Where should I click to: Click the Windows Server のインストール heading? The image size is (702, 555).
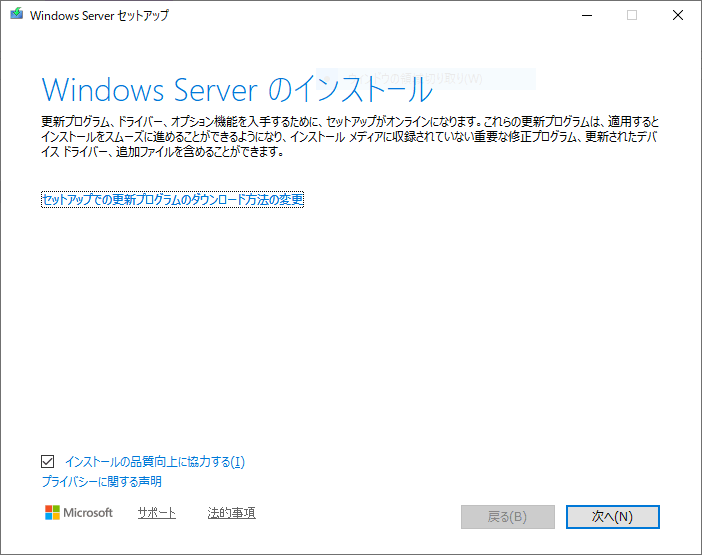click(237, 90)
